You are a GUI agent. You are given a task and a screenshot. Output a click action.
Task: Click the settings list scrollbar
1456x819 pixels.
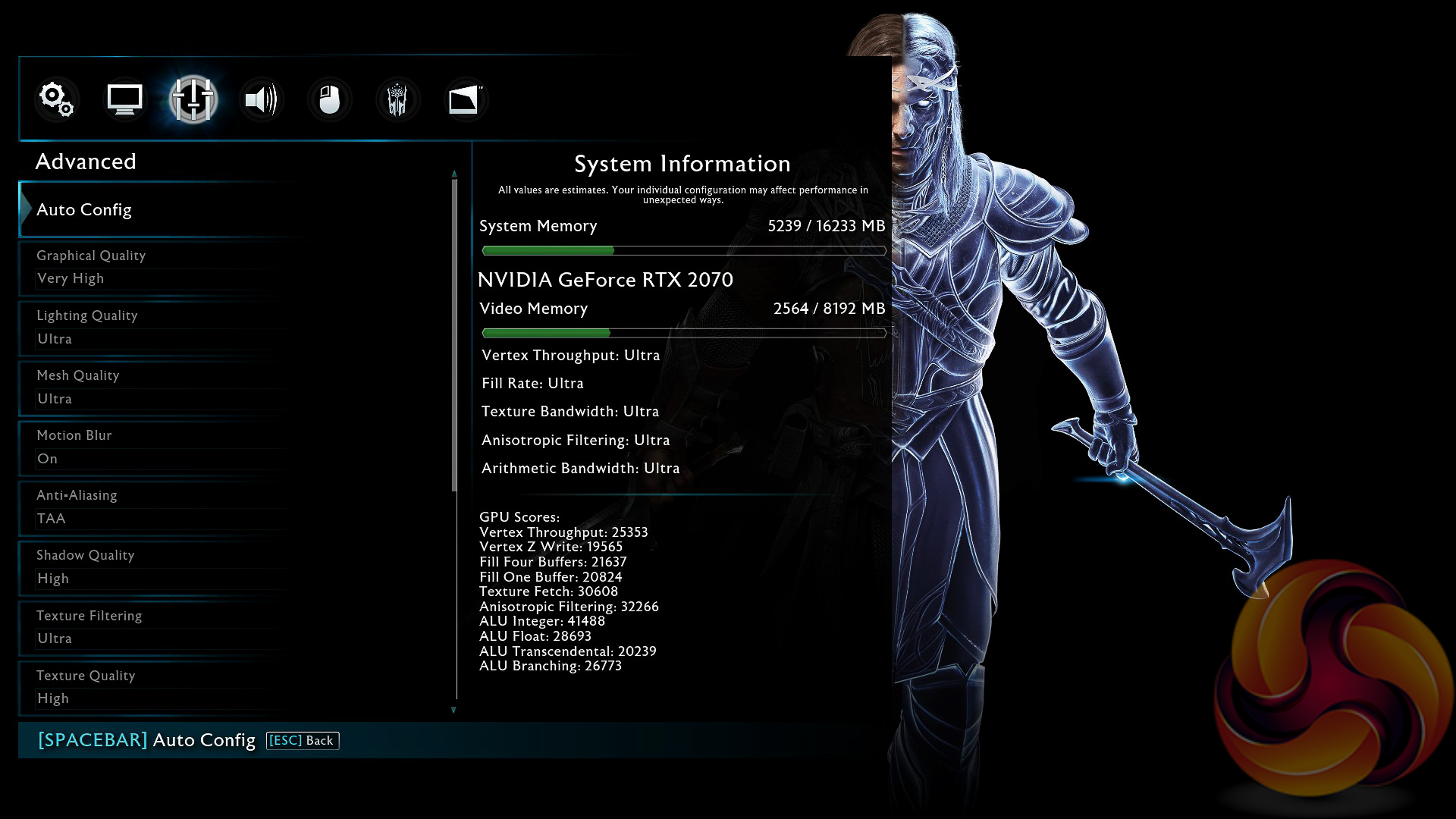pos(454,334)
